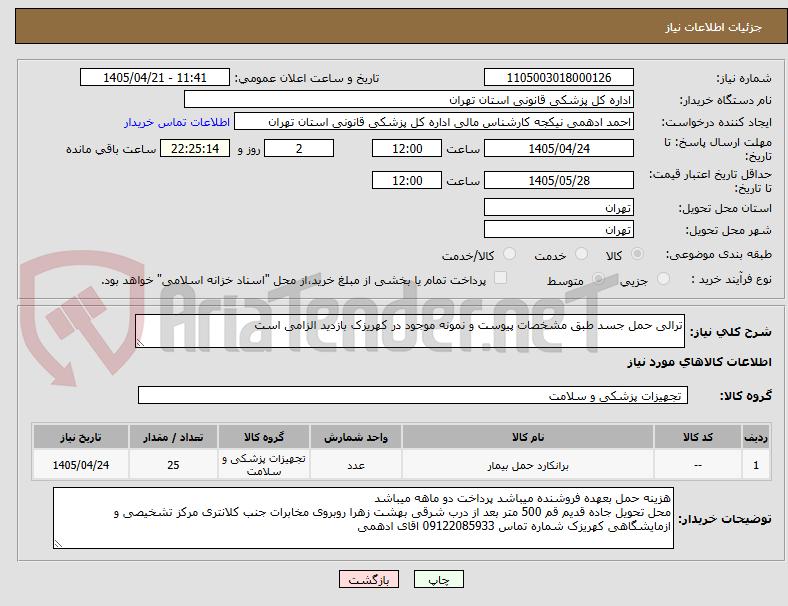Viewport: 788px width, 606px height.
Task: Click the برانکارد حمل بیمار cell
Action: pos(528,465)
